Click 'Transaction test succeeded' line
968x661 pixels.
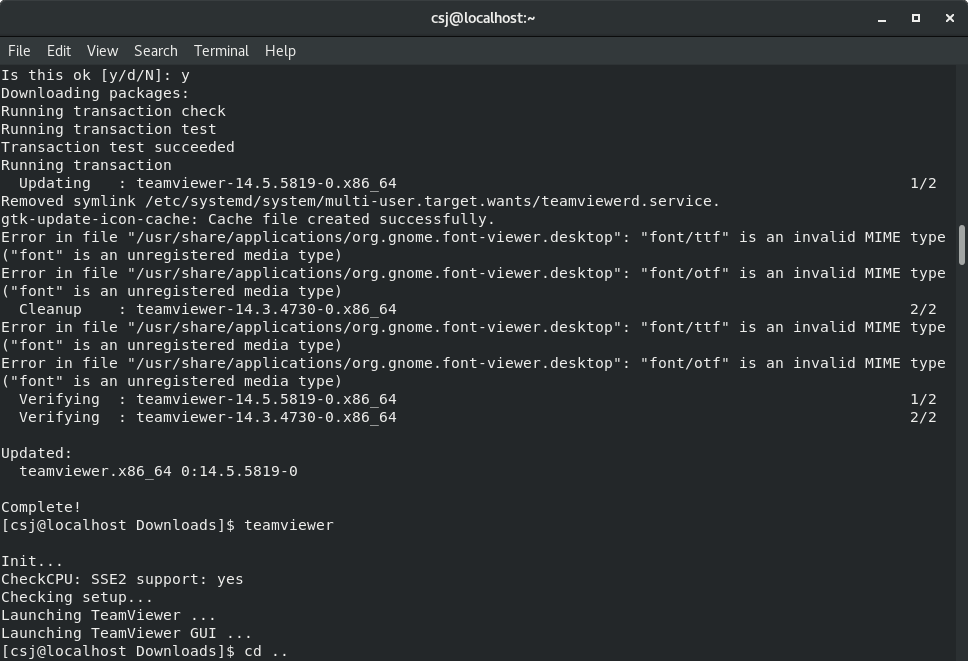(x=118, y=147)
